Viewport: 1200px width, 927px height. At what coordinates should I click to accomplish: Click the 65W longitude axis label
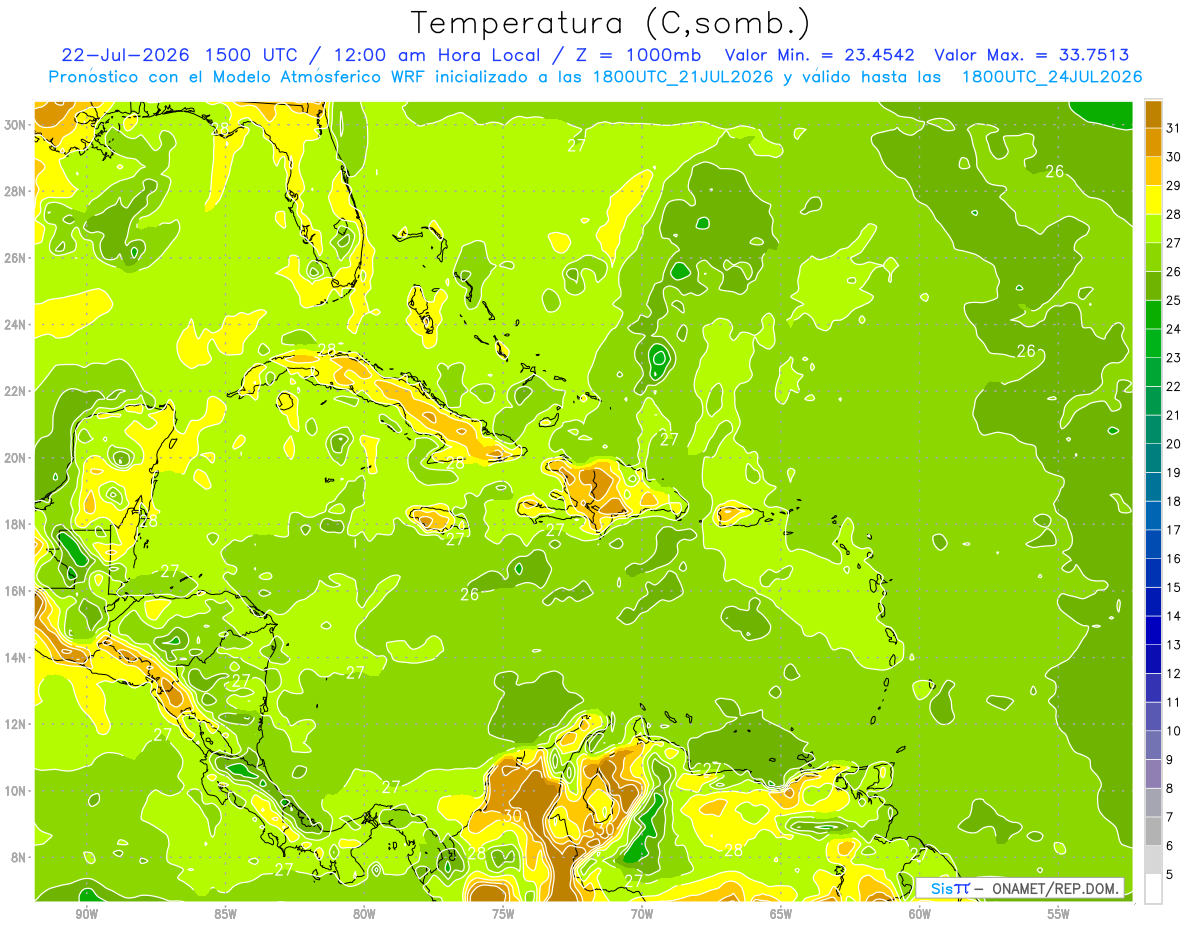point(781,914)
